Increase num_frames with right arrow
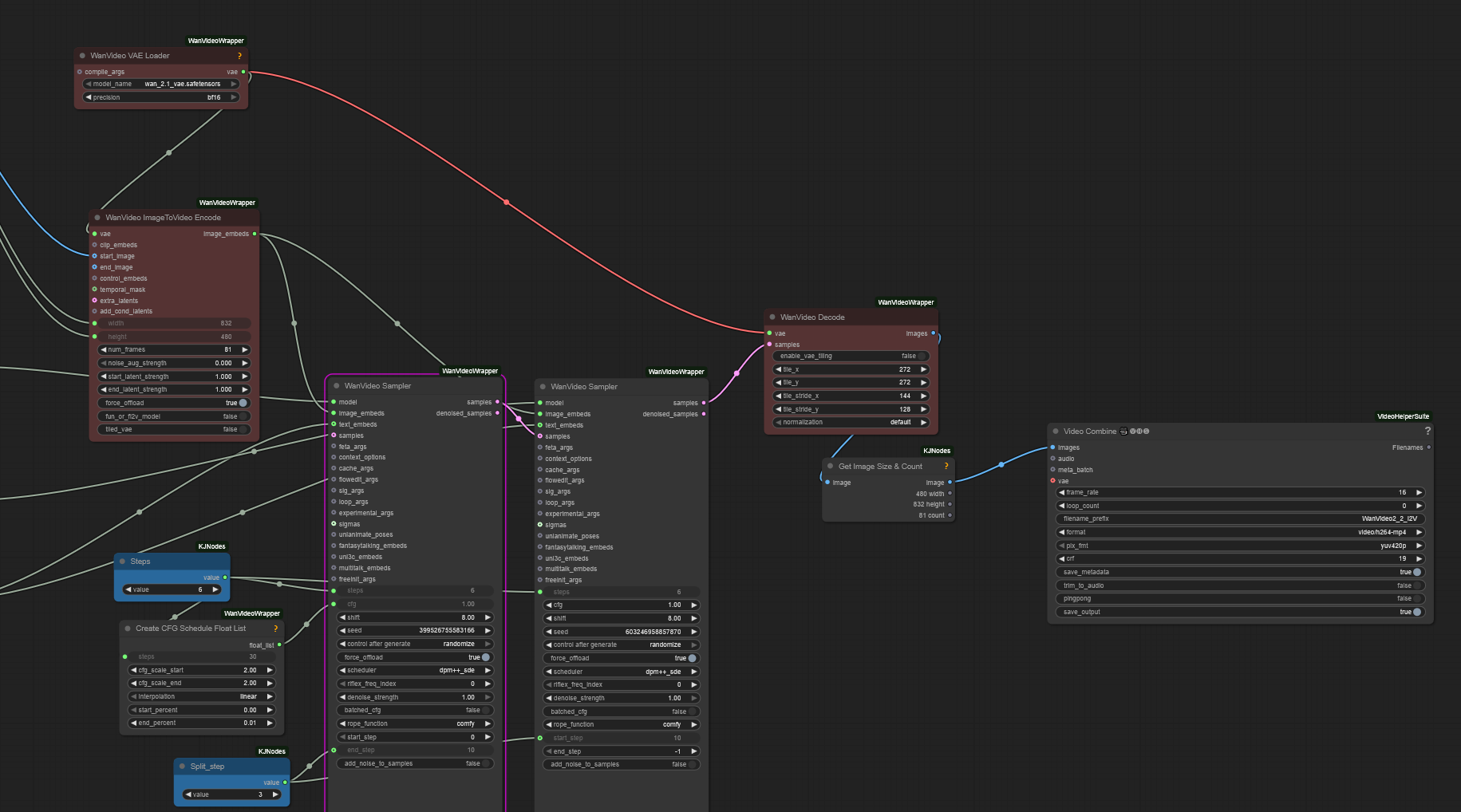Screen dimensions: 1461x812 (x=245, y=349)
